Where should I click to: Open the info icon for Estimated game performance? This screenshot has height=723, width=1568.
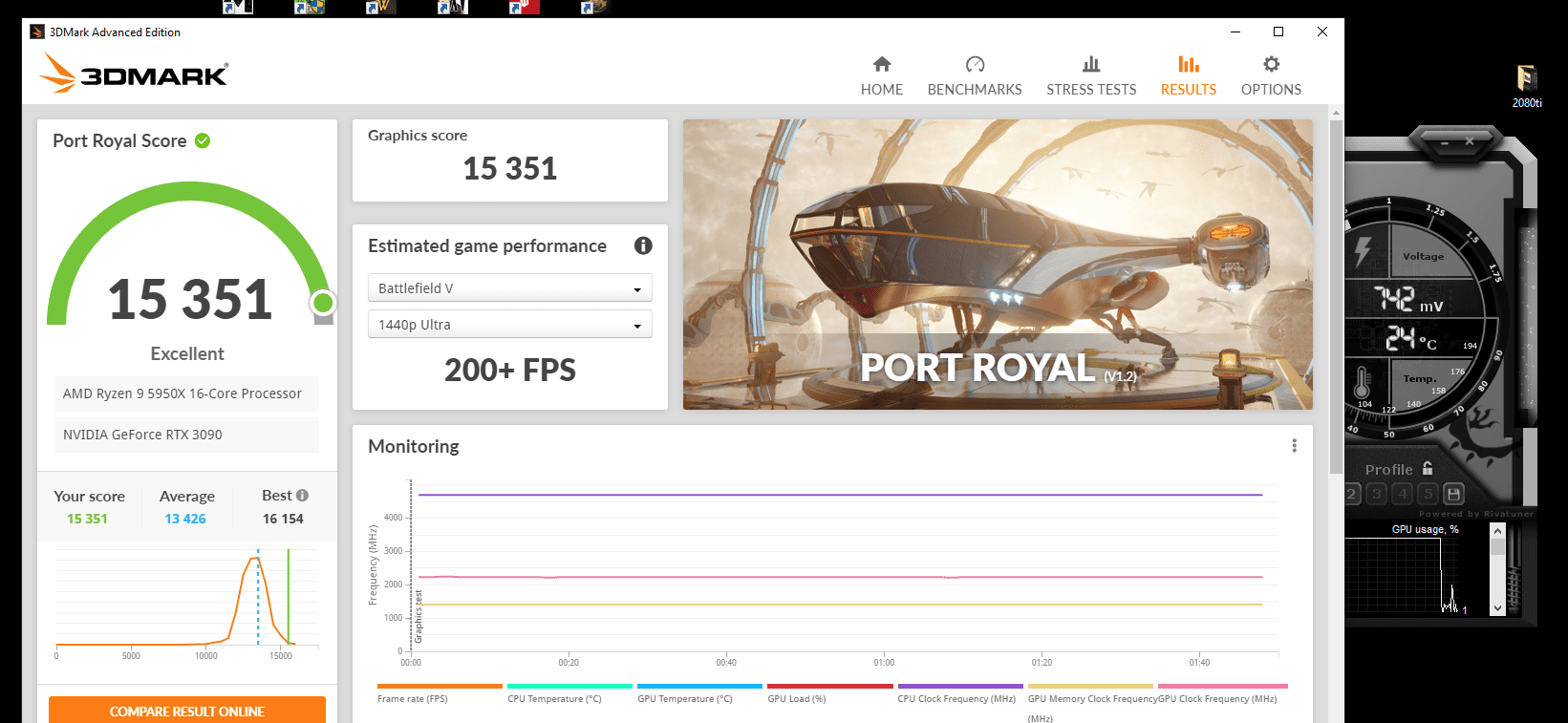[x=643, y=245]
